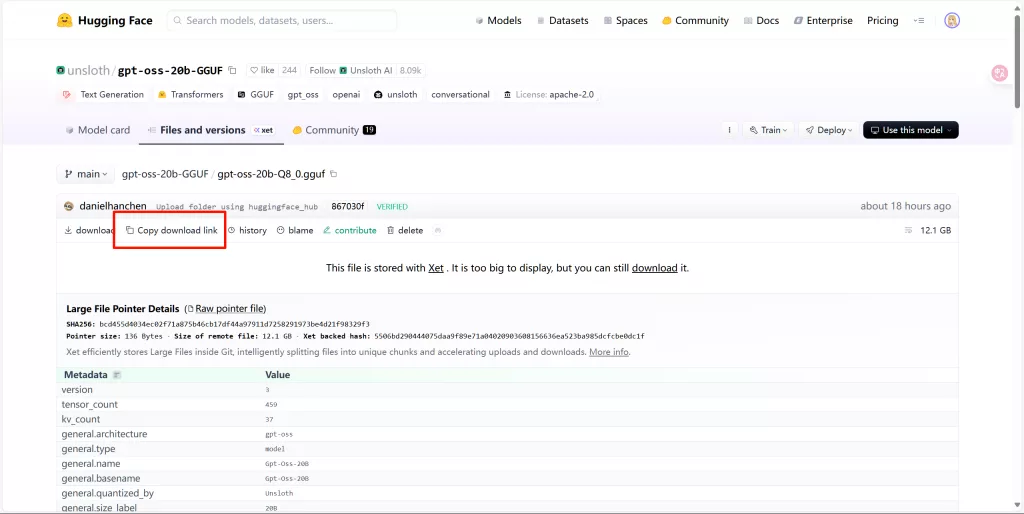View file history
1024x514 pixels.
tap(247, 231)
